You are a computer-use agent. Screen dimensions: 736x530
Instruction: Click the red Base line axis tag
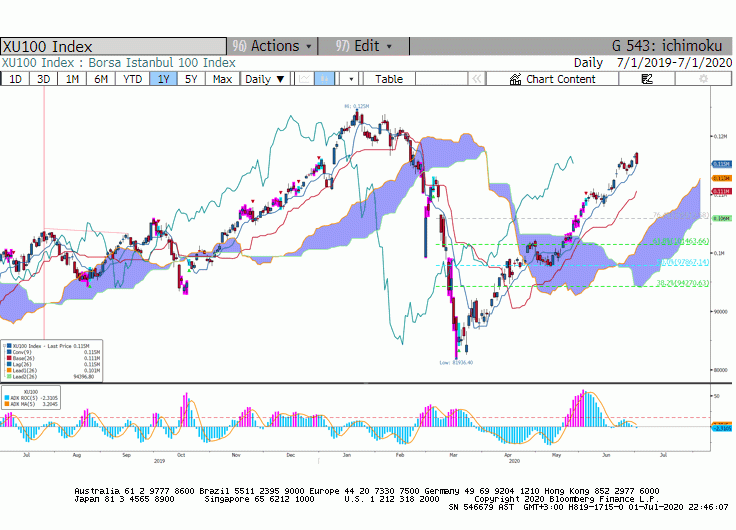pyautogui.click(x=721, y=192)
